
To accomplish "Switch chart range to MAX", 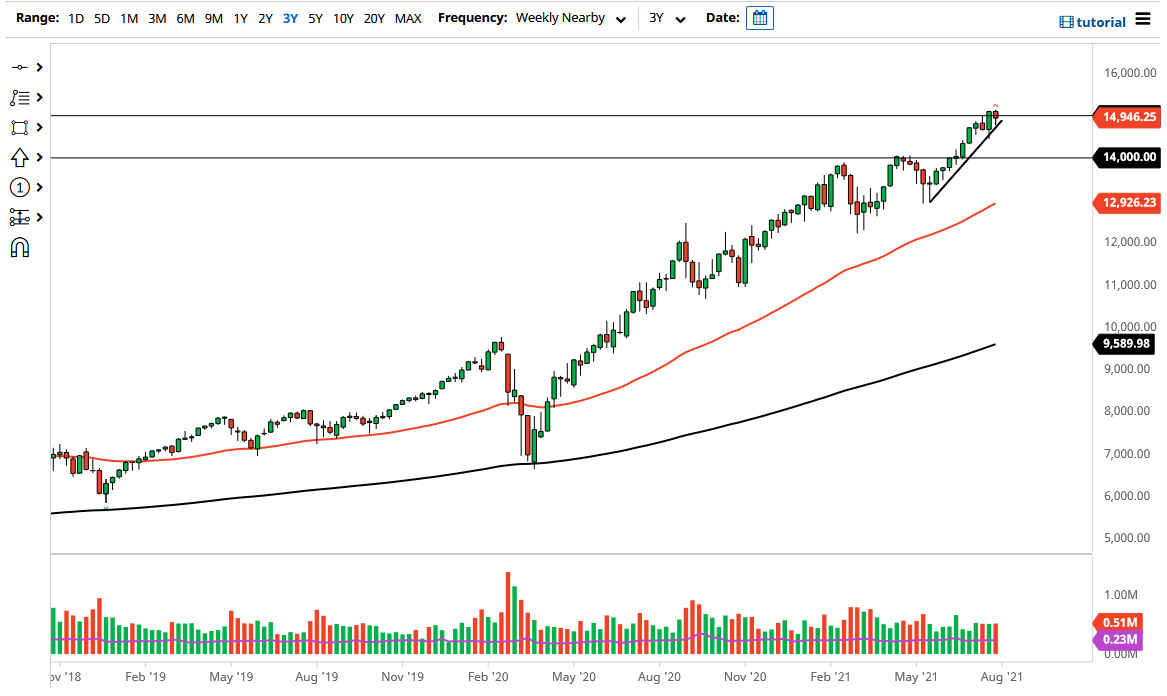I will pyautogui.click(x=407, y=18).
